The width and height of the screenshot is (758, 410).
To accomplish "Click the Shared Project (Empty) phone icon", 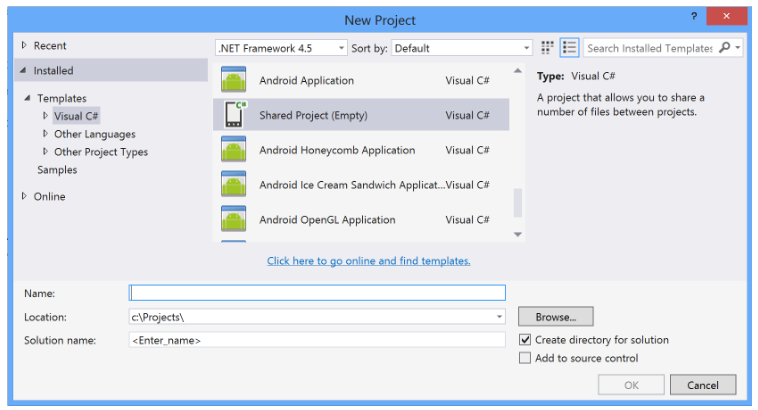I will [x=235, y=115].
